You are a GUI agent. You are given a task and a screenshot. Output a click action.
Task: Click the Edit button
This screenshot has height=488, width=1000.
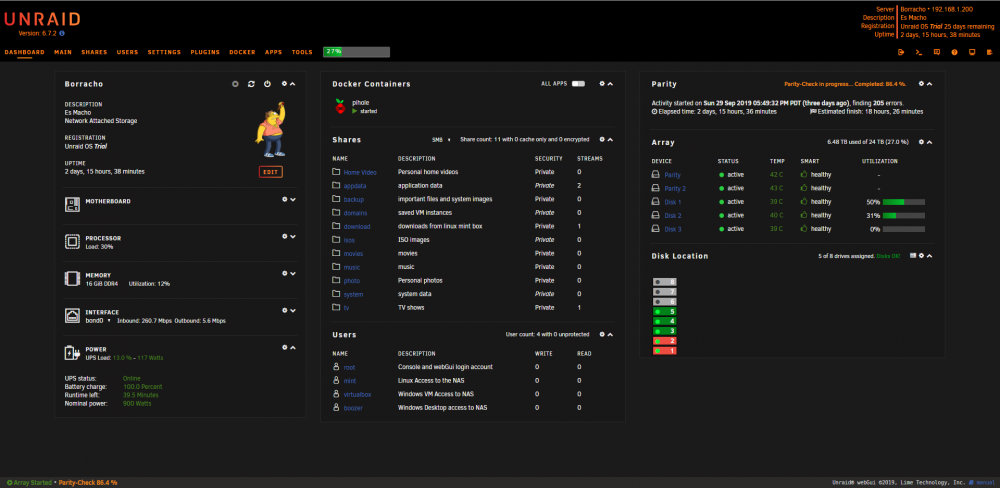(x=271, y=172)
